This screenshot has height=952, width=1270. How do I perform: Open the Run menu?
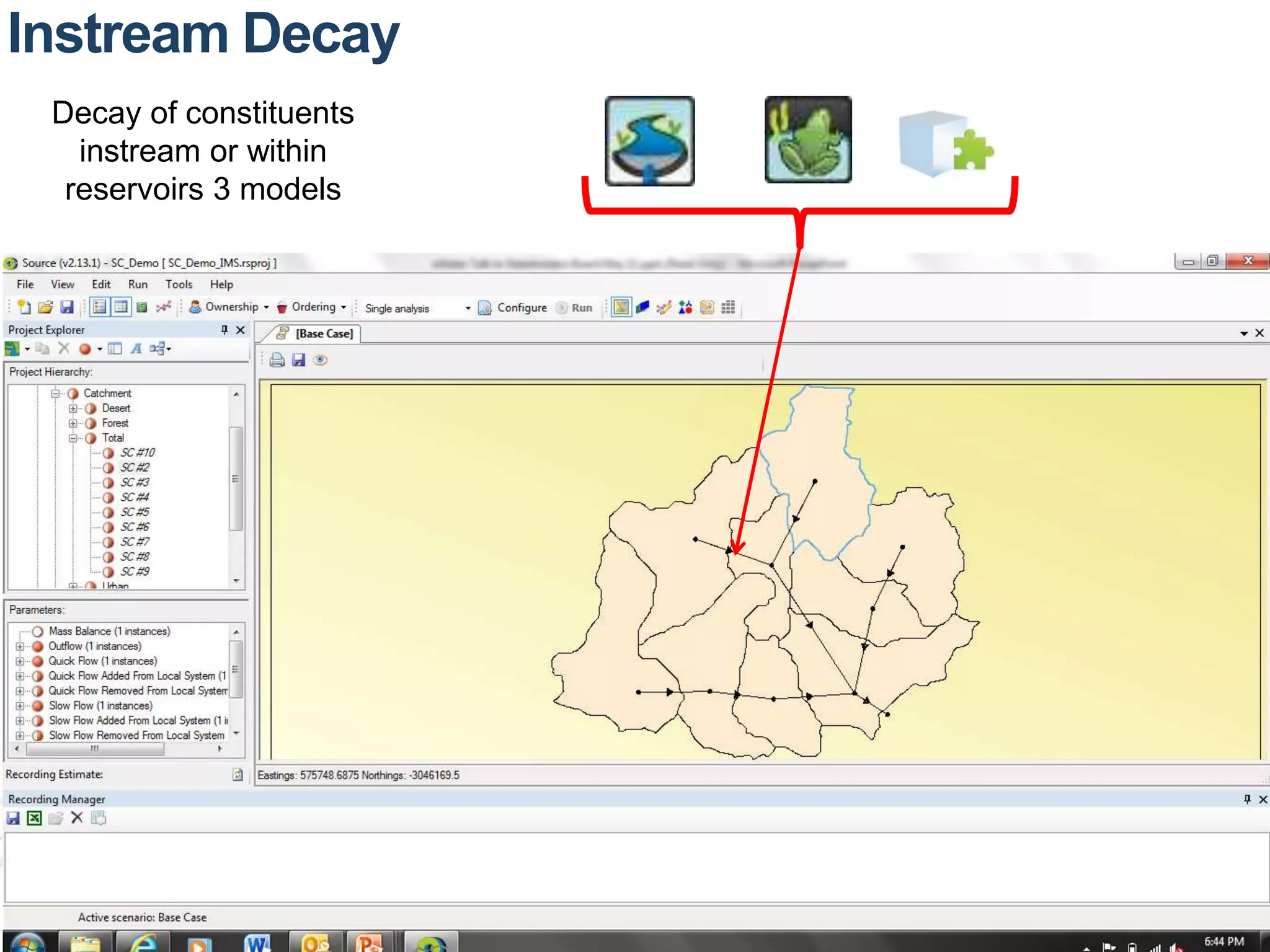(138, 284)
